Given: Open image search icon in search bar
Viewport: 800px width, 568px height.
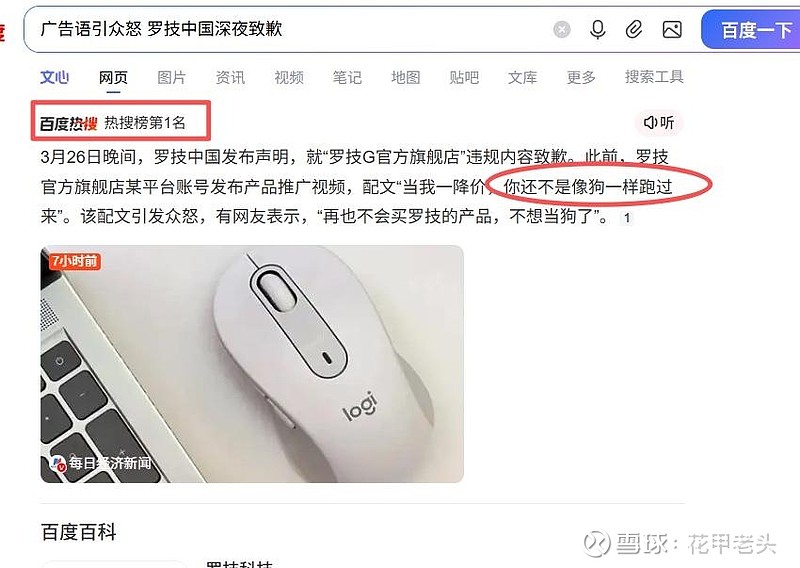Looking at the screenshot, I should [672, 30].
